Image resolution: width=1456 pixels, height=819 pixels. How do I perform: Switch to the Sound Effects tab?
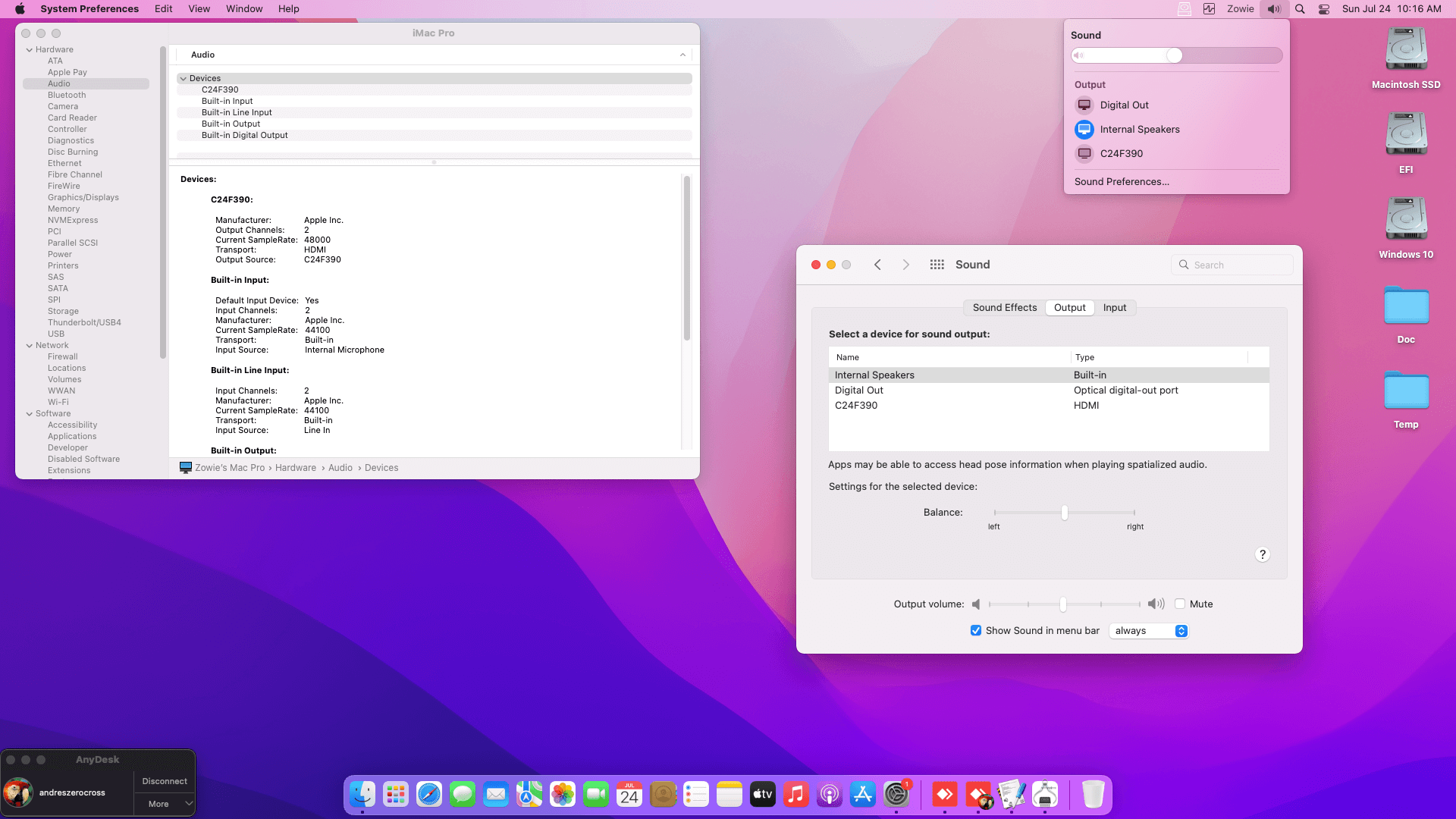(1005, 308)
